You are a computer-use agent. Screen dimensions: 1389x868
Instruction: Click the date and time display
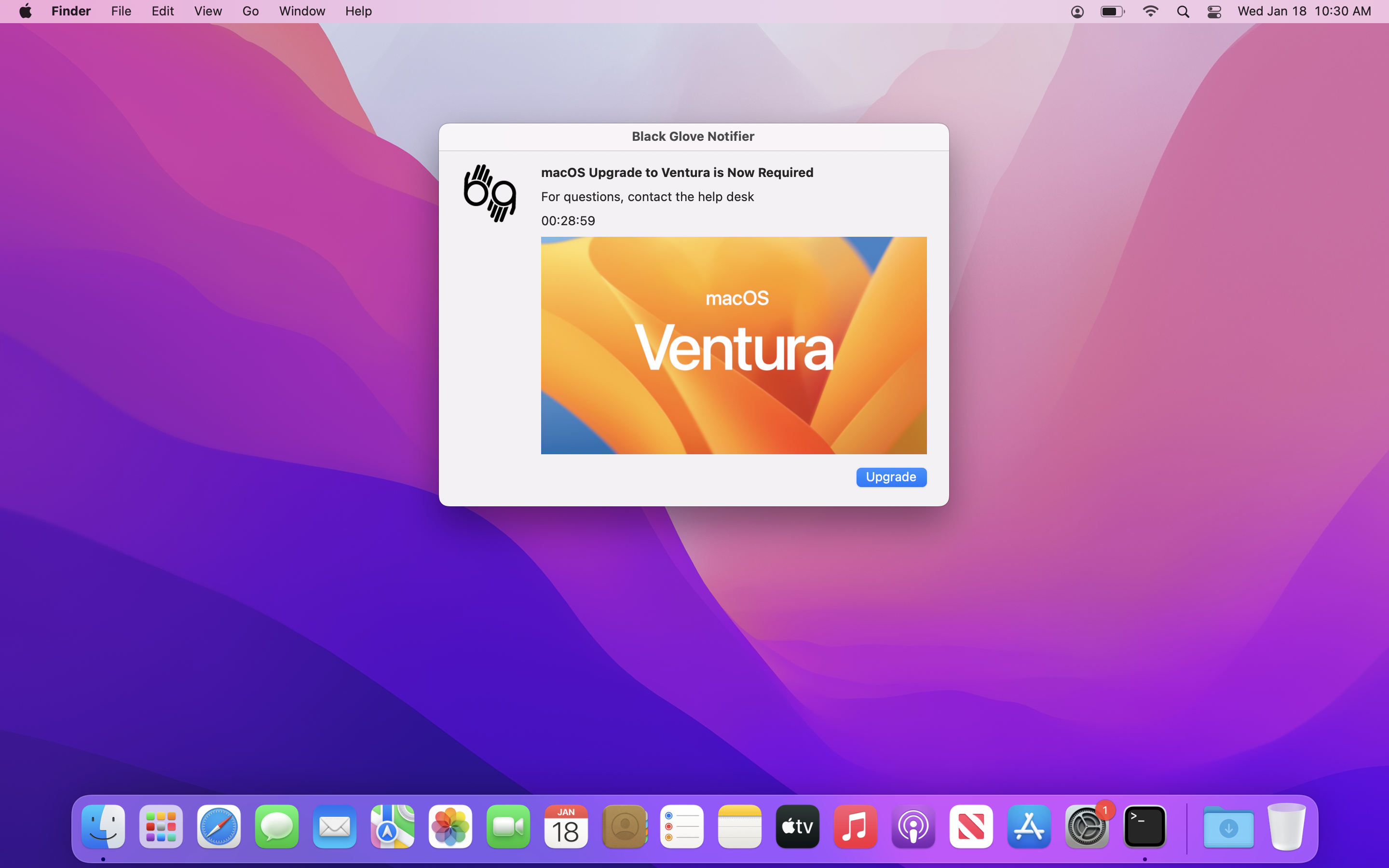(x=1304, y=12)
